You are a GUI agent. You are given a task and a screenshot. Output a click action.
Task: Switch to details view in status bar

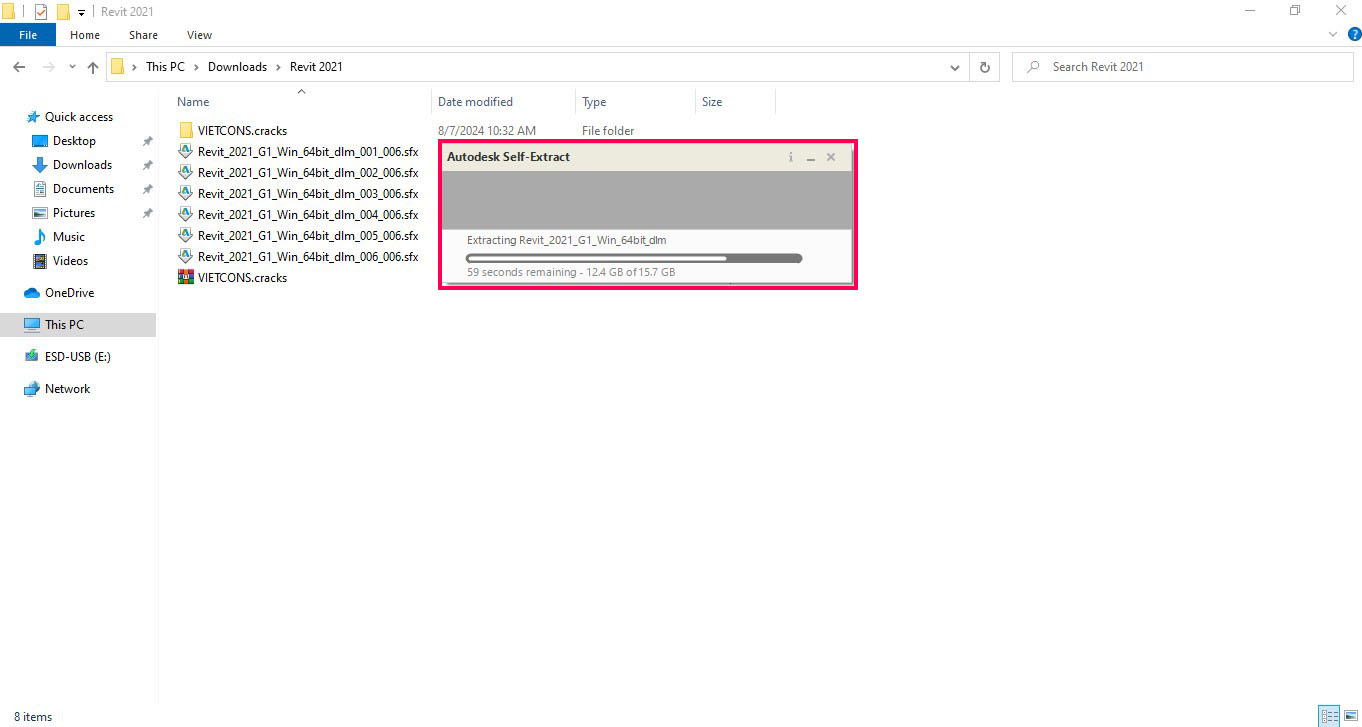pos(1328,716)
